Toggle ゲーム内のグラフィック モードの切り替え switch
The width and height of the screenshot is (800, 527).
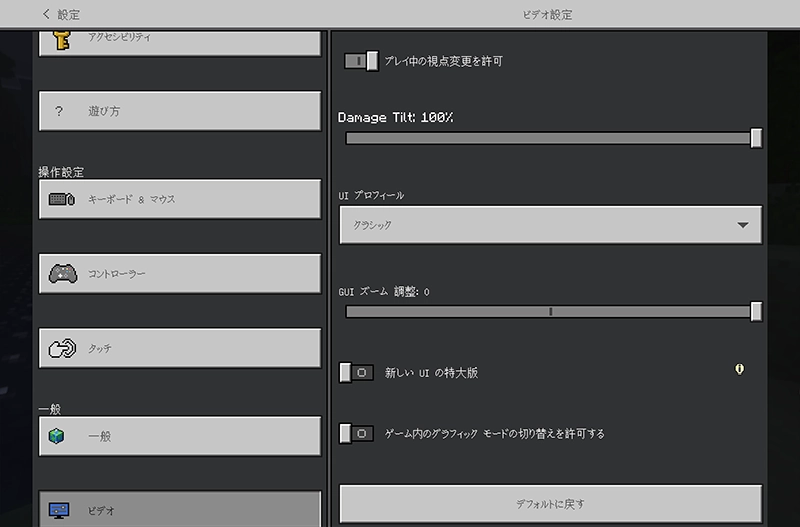pos(357,434)
